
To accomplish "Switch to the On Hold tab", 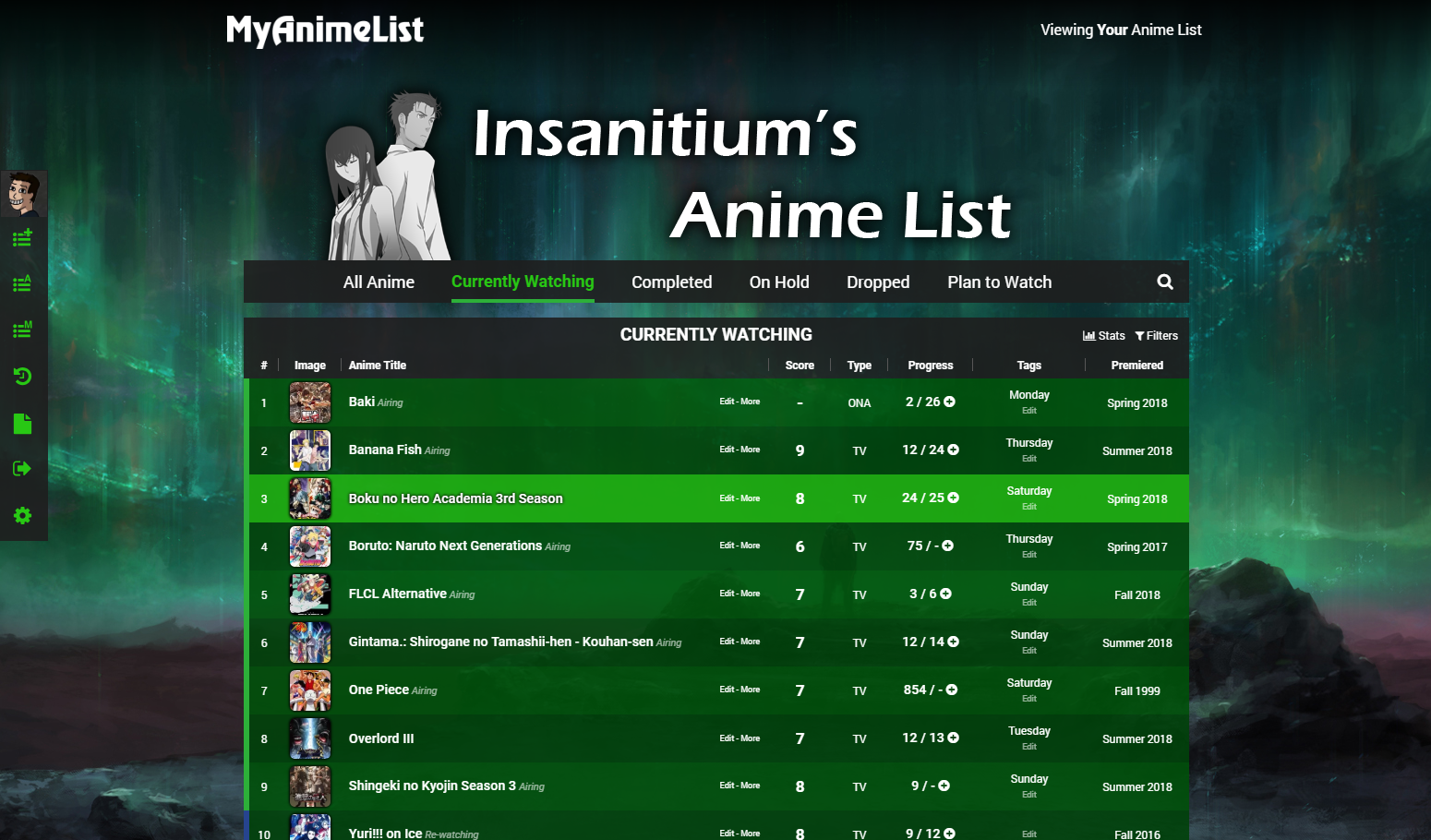I will [779, 282].
